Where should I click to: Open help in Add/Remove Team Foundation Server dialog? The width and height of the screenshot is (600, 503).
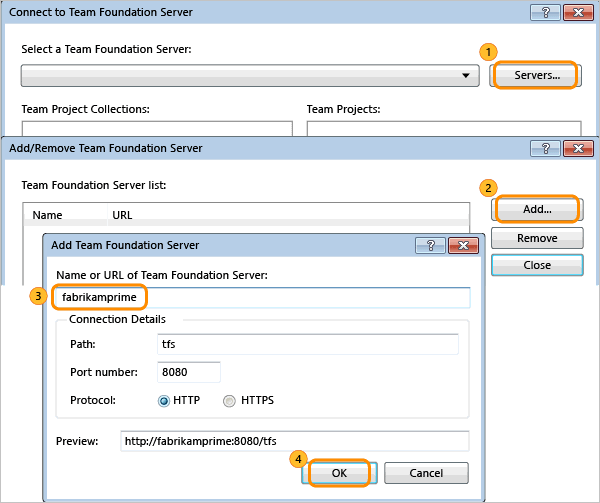546,148
